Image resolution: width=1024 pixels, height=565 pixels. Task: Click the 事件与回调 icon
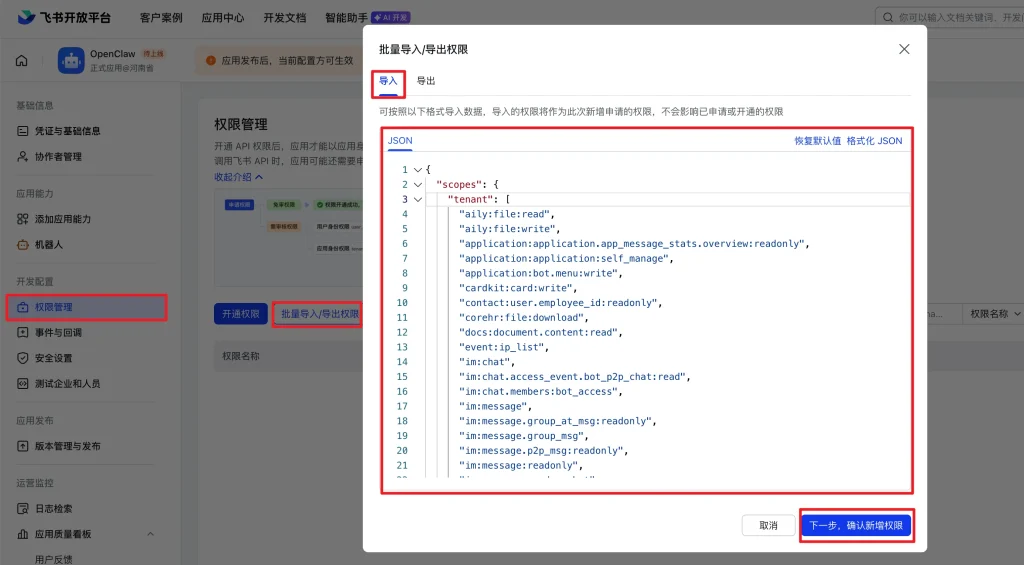(23, 332)
